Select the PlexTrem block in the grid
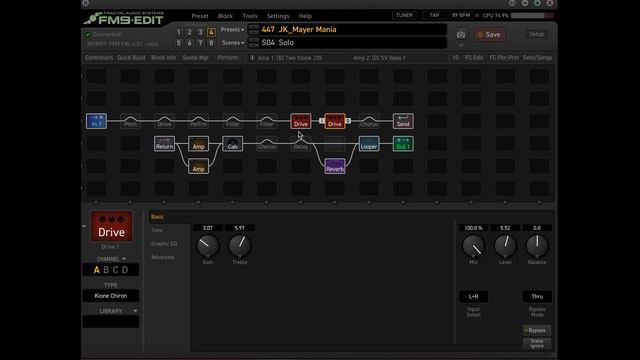 coord(198,121)
